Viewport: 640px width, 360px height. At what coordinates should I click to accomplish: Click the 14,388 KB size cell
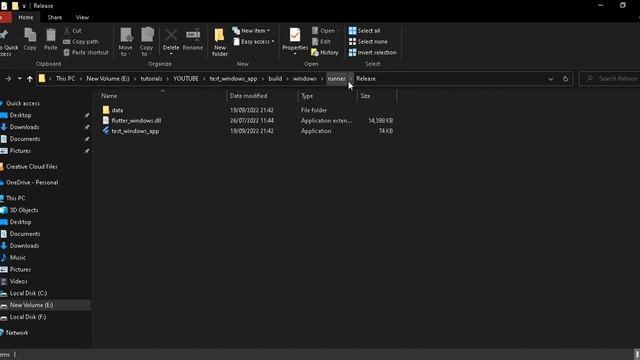pyautogui.click(x=380, y=120)
